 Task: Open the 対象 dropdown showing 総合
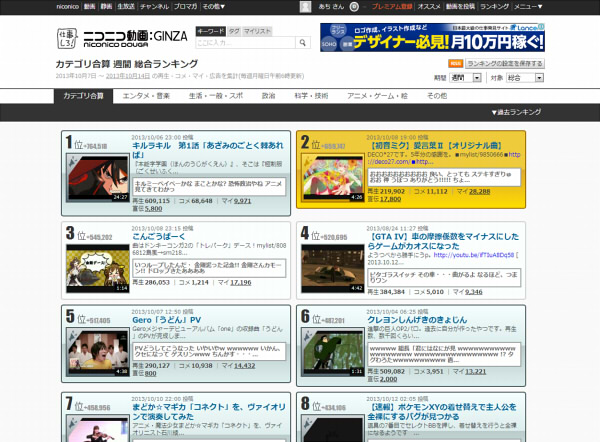coord(525,78)
